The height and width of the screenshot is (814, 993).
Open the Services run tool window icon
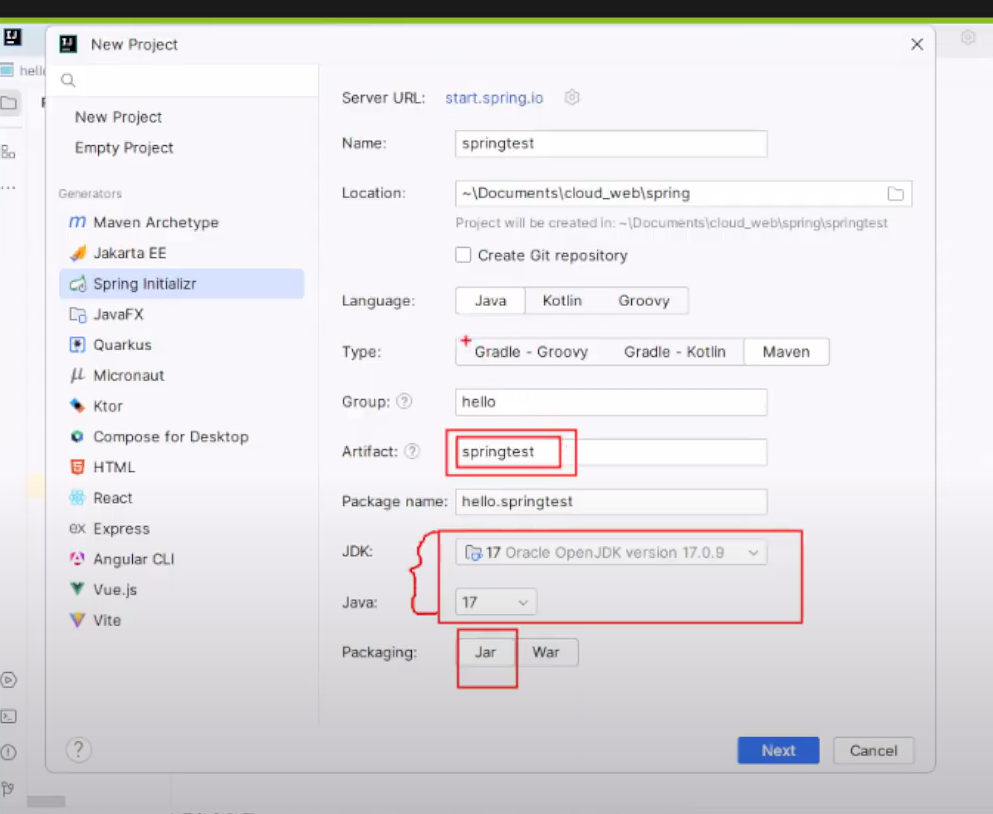pyautogui.click(x=9, y=680)
